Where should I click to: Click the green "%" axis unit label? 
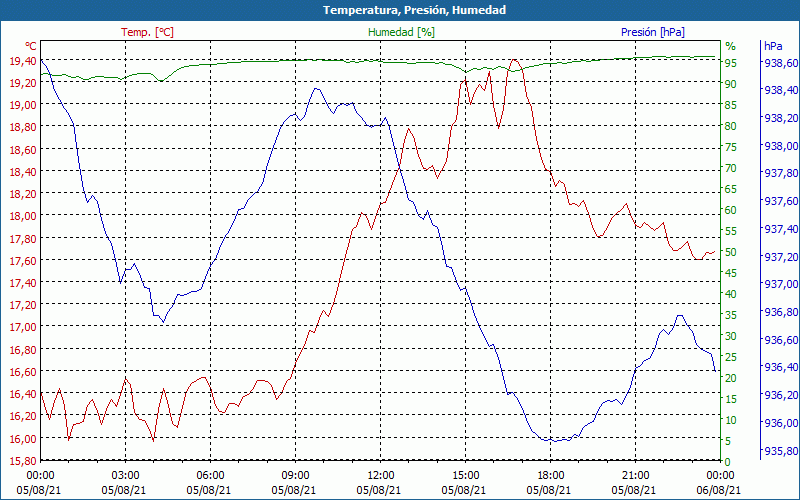(731, 46)
